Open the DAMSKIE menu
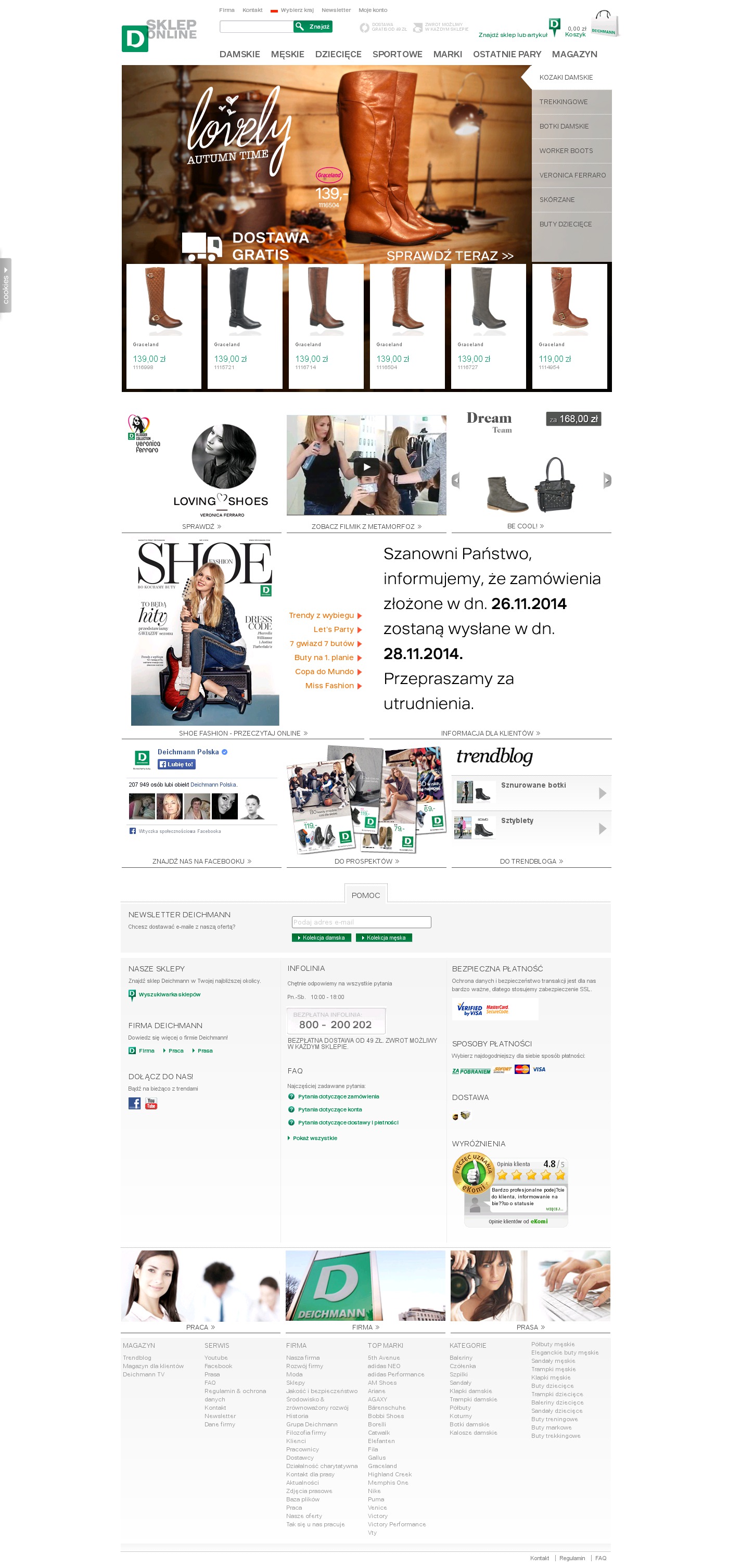Image resolution: width=741 pixels, height=1568 pixels. [240, 54]
